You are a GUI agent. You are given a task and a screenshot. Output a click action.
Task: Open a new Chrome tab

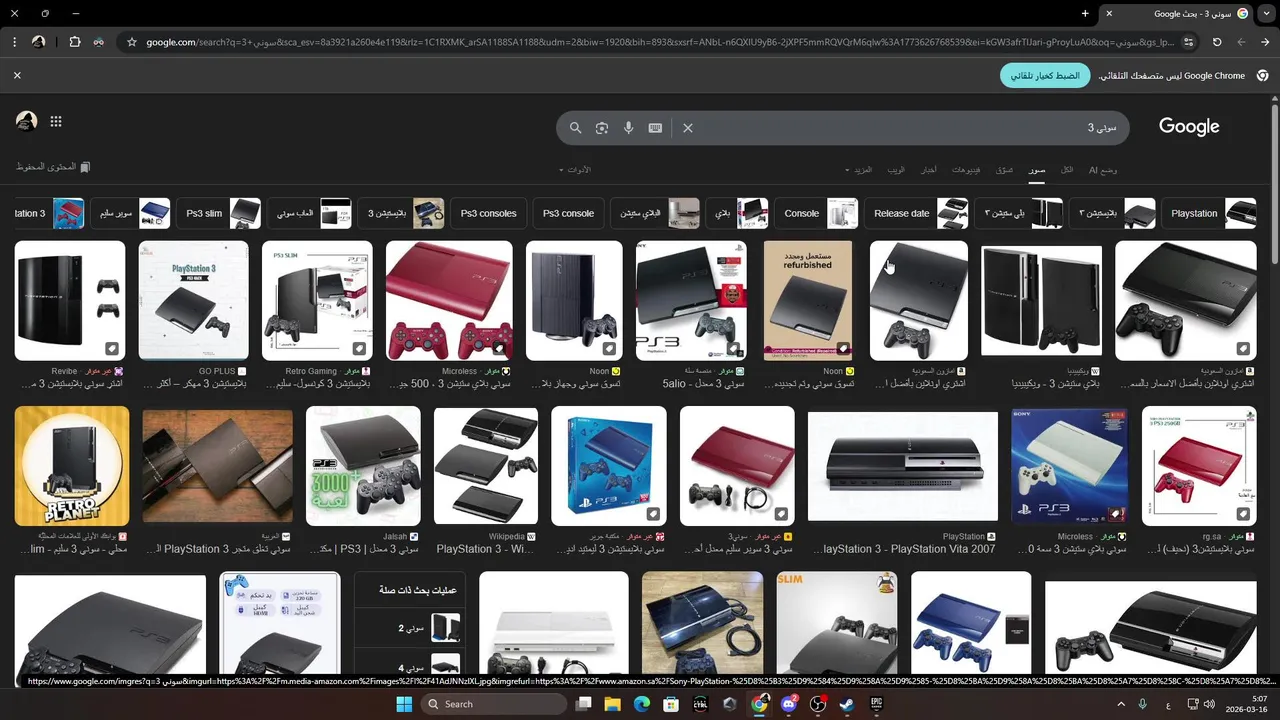pyautogui.click(x=1085, y=14)
